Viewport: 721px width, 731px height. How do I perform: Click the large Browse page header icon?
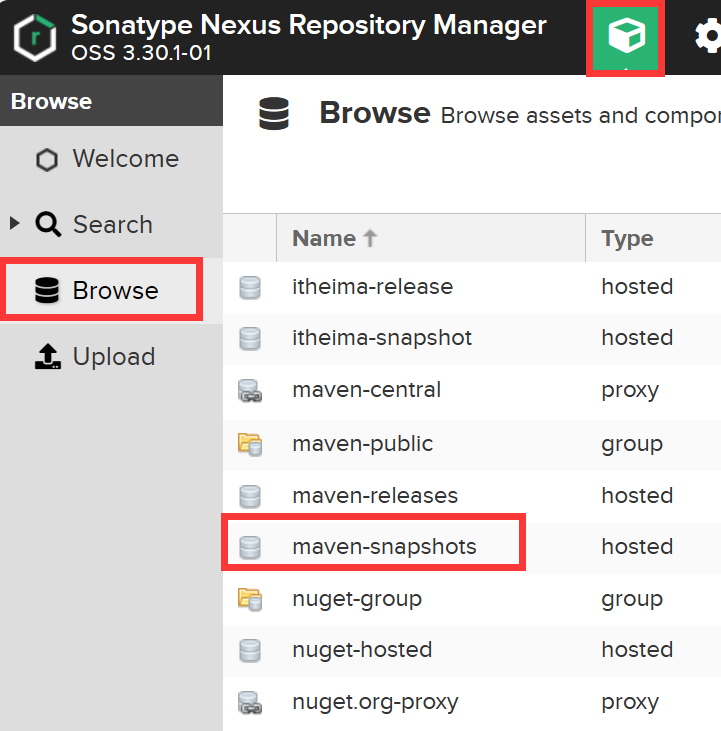click(274, 113)
